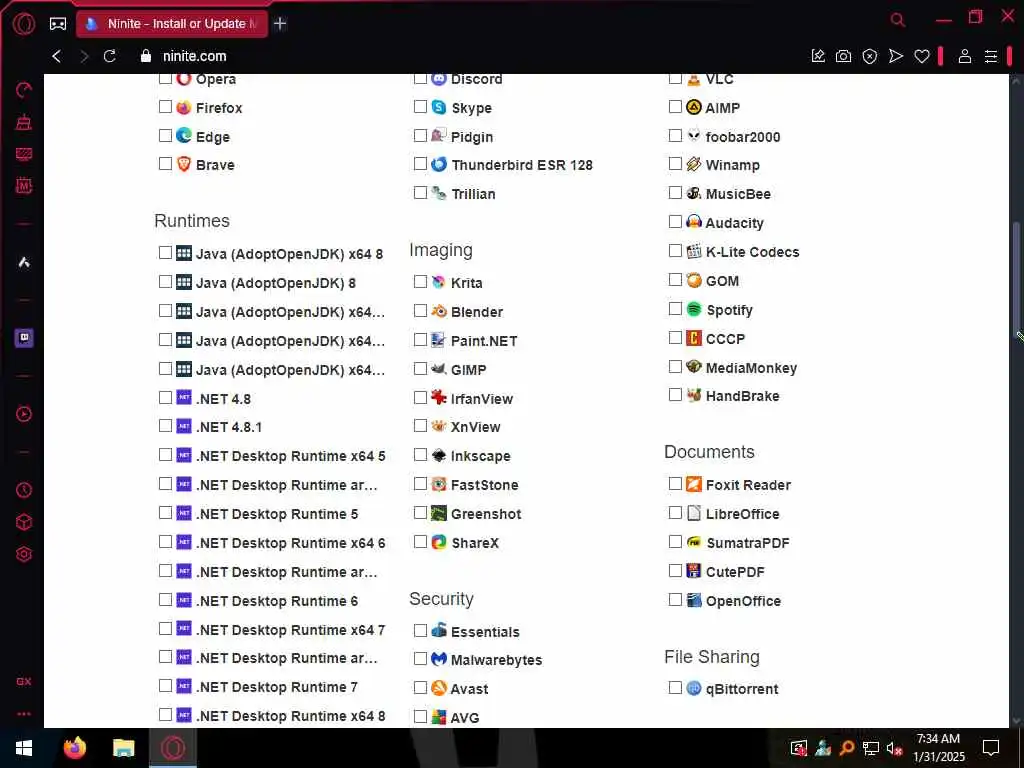Open GX Corner controller icon
Image resolution: width=1024 pixels, height=768 pixels.
(x=58, y=24)
